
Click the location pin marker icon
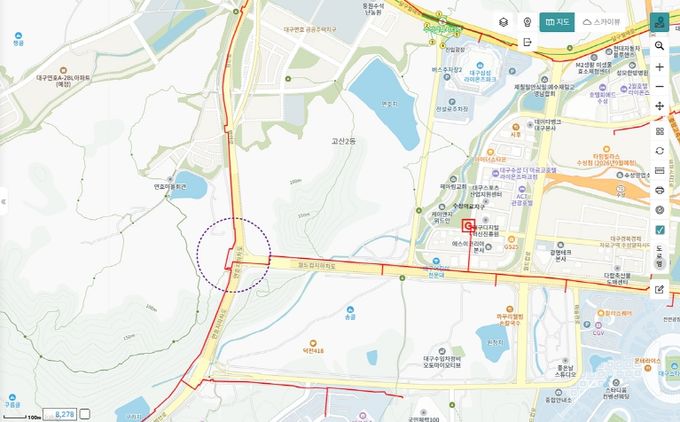527,22
